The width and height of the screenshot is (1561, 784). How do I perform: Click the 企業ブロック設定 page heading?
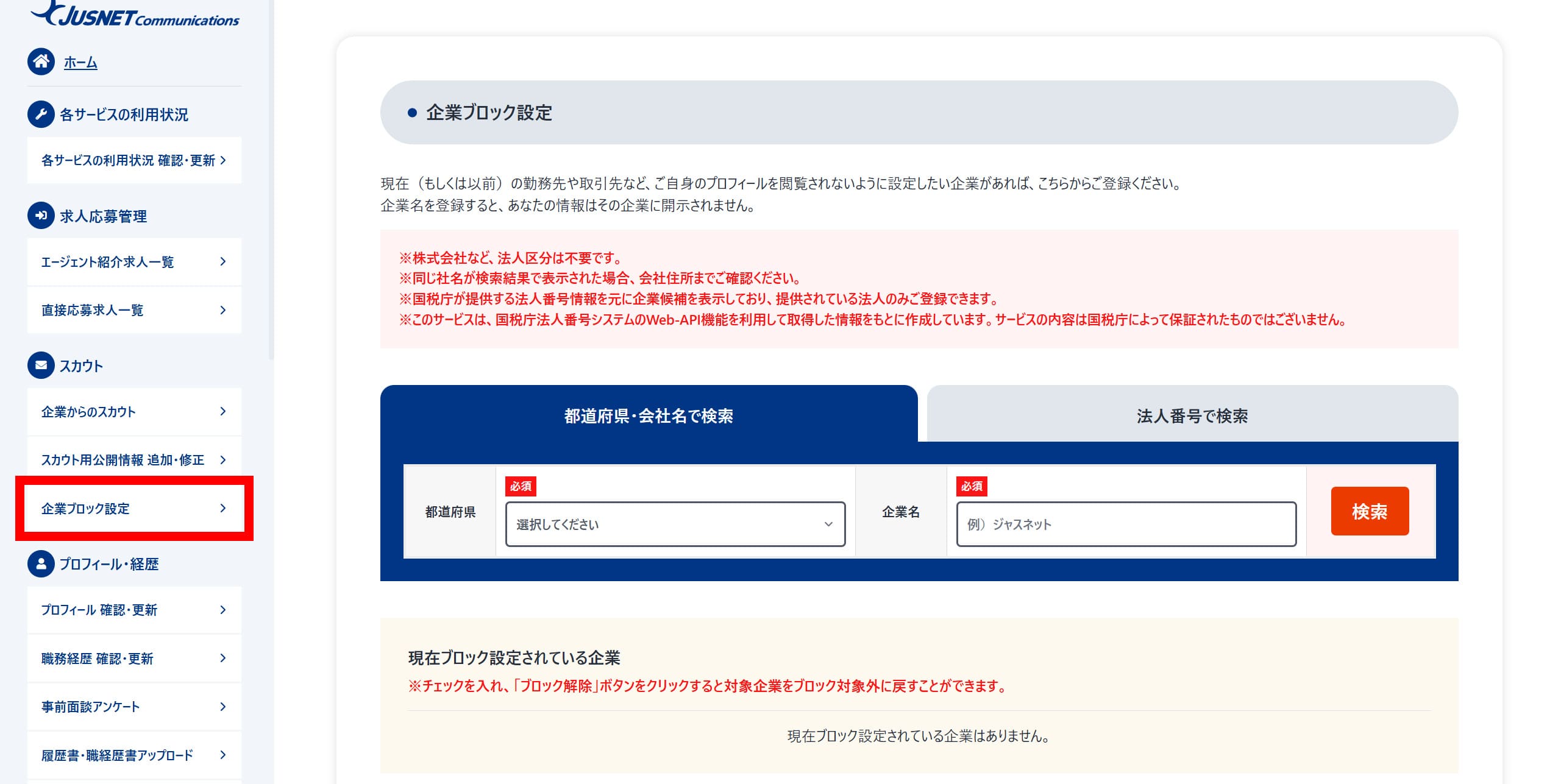click(489, 113)
